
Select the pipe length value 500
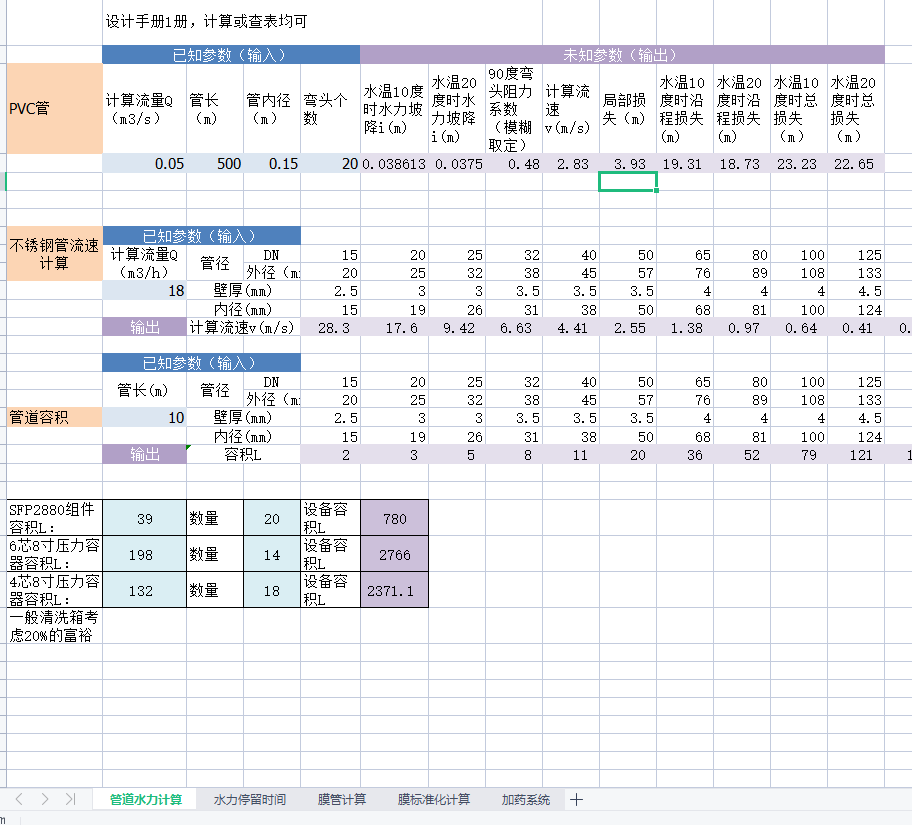[x=215, y=163]
